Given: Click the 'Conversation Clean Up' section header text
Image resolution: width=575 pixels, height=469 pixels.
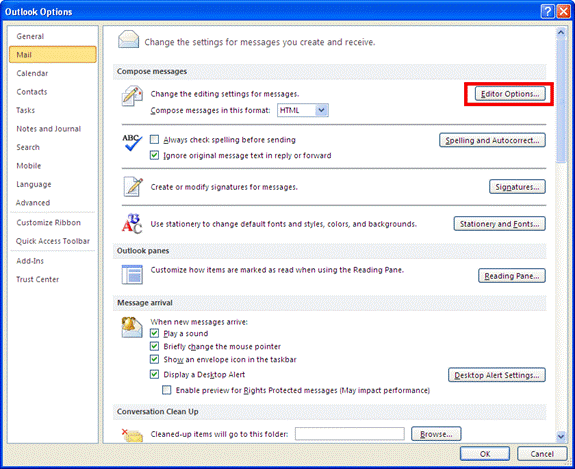Looking at the screenshot, I should tap(158, 412).
